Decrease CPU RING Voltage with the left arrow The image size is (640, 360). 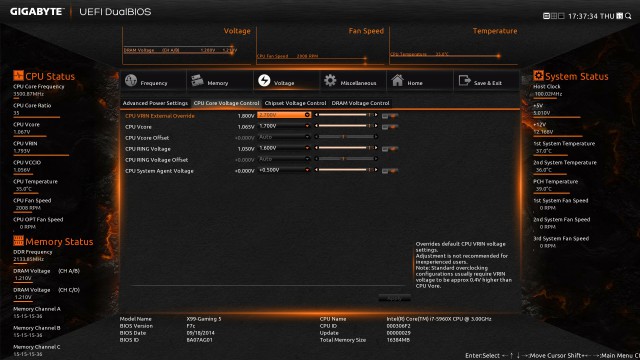[316, 148]
